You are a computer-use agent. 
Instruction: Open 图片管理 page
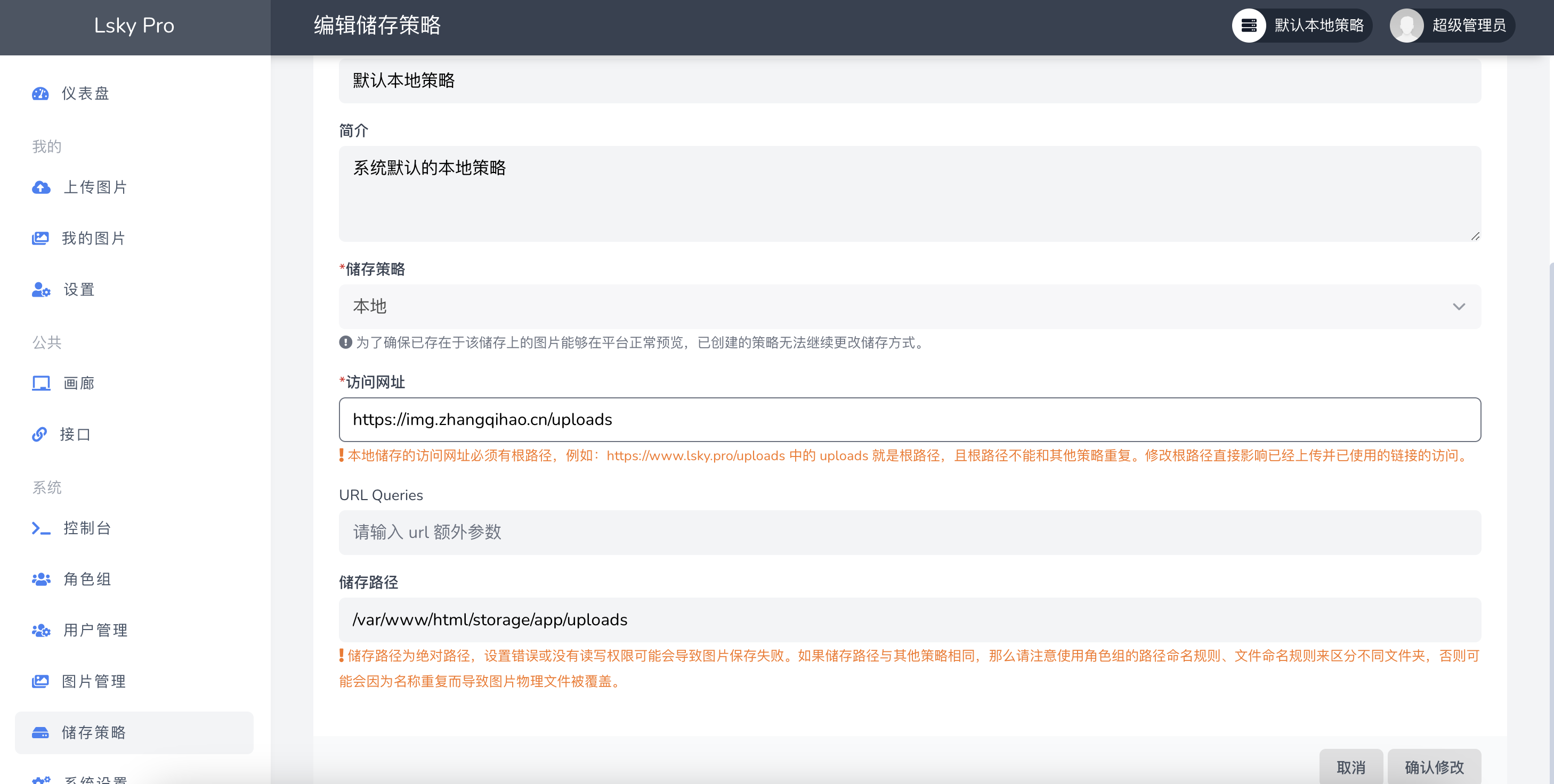click(134, 682)
